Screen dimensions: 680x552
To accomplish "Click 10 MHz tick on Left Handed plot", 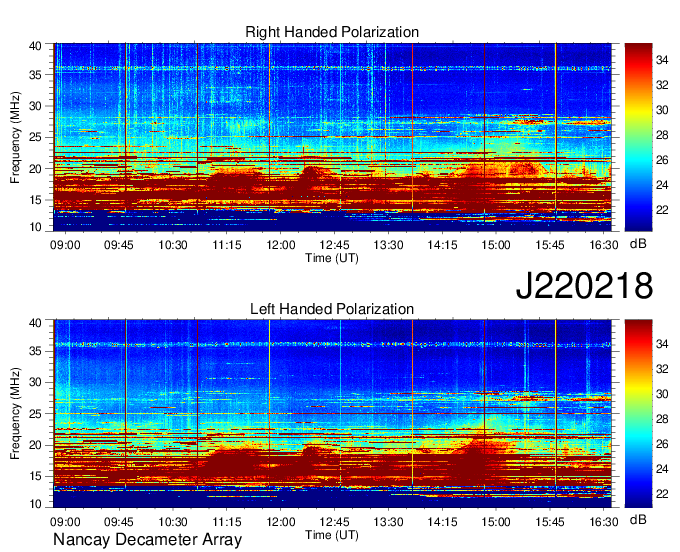I will (36, 503).
